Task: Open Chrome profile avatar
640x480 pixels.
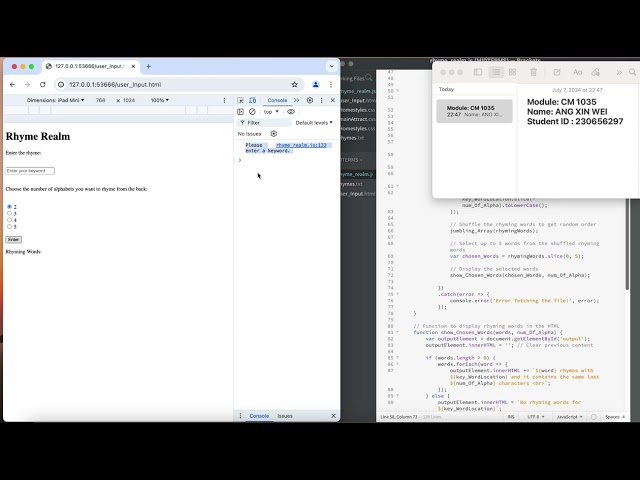Action: pyautogui.click(x=316, y=84)
